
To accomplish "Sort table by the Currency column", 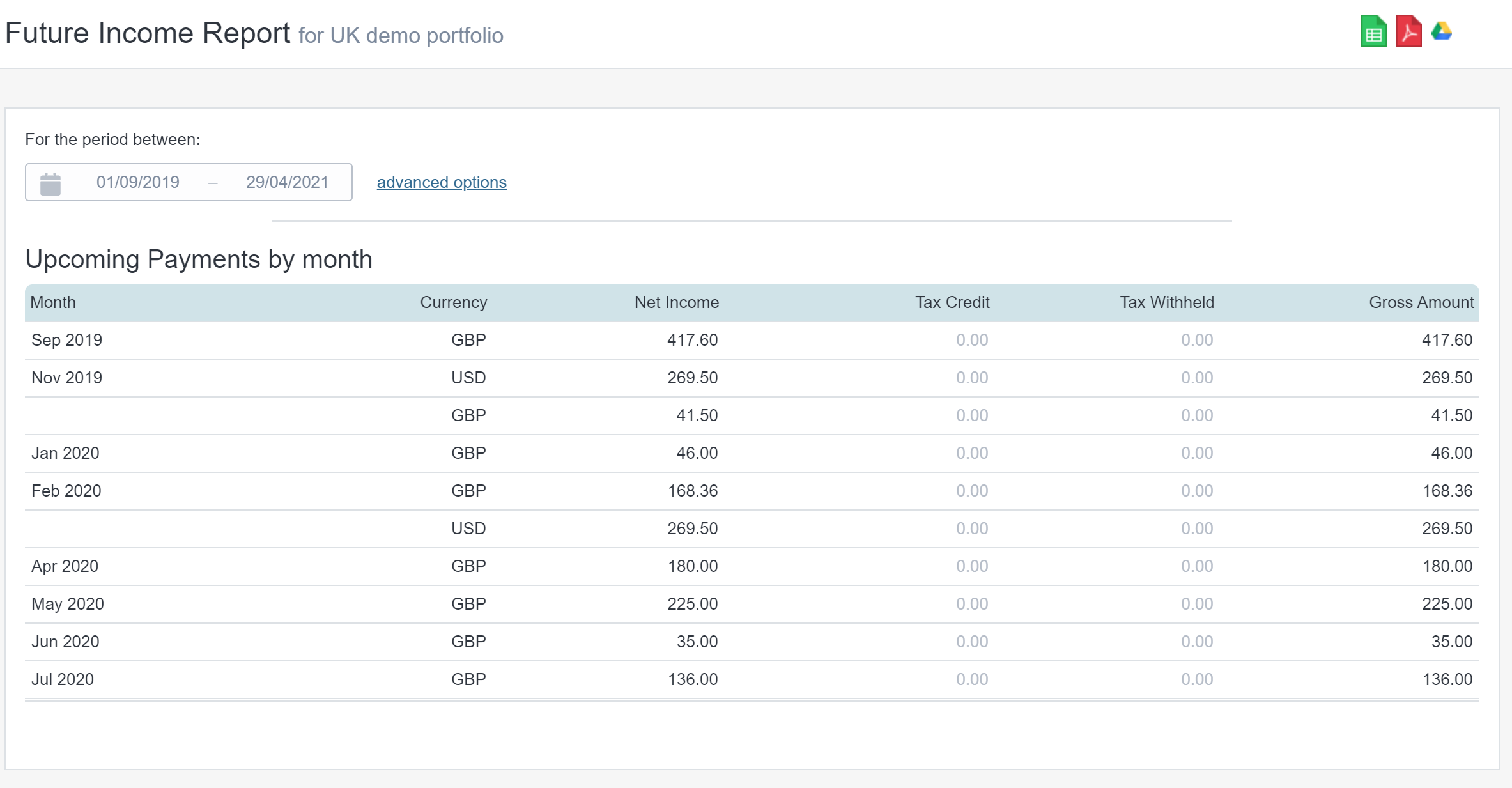I will pyautogui.click(x=453, y=302).
